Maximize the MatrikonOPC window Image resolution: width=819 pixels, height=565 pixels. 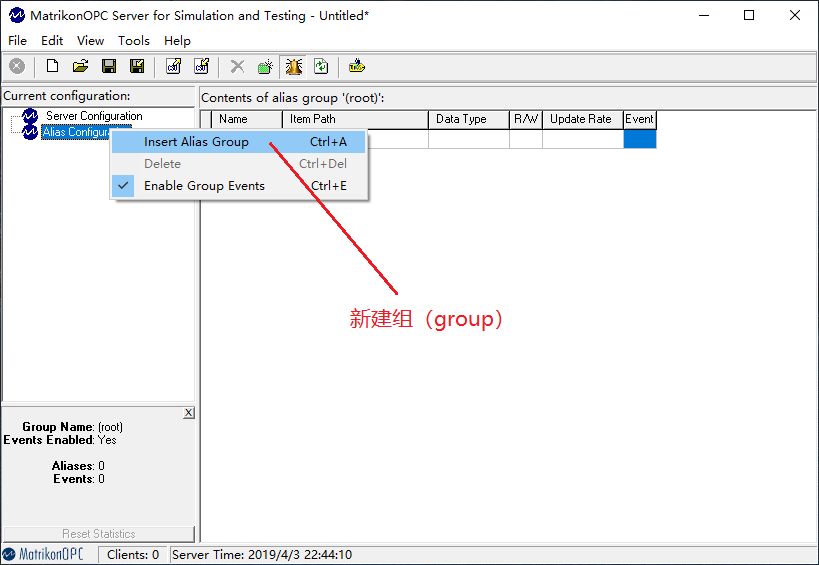coord(749,16)
